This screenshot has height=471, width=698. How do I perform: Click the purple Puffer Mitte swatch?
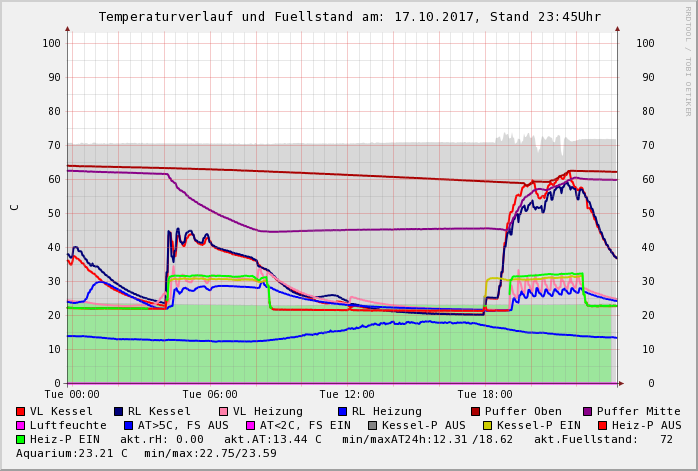(587, 411)
